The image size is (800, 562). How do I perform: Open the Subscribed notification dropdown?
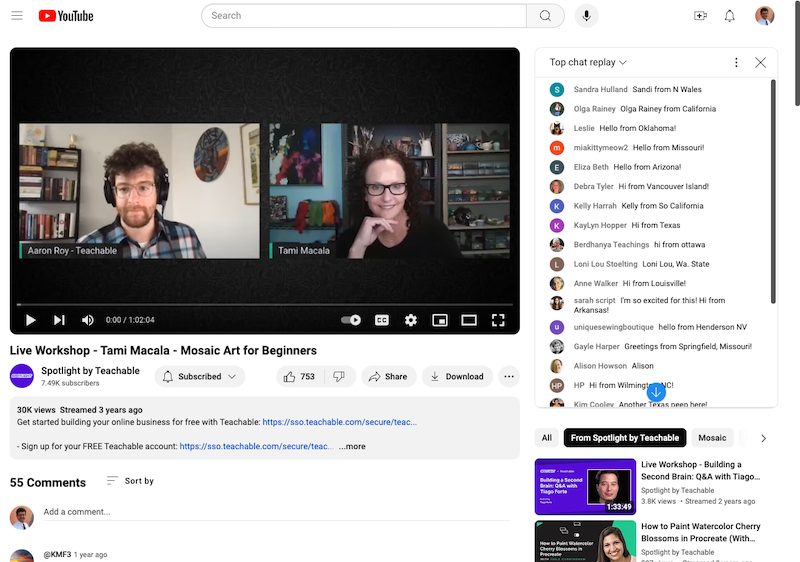(x=199, y=377)
